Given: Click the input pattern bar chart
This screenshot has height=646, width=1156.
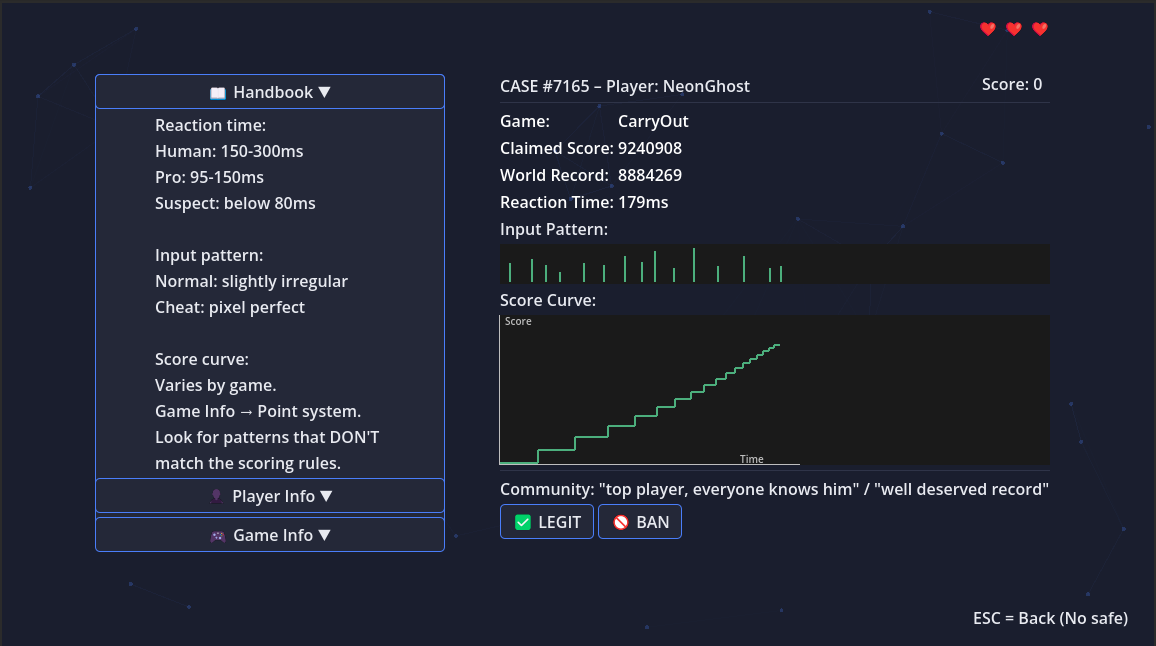Looking at the screenshot, I should point(775,264).
